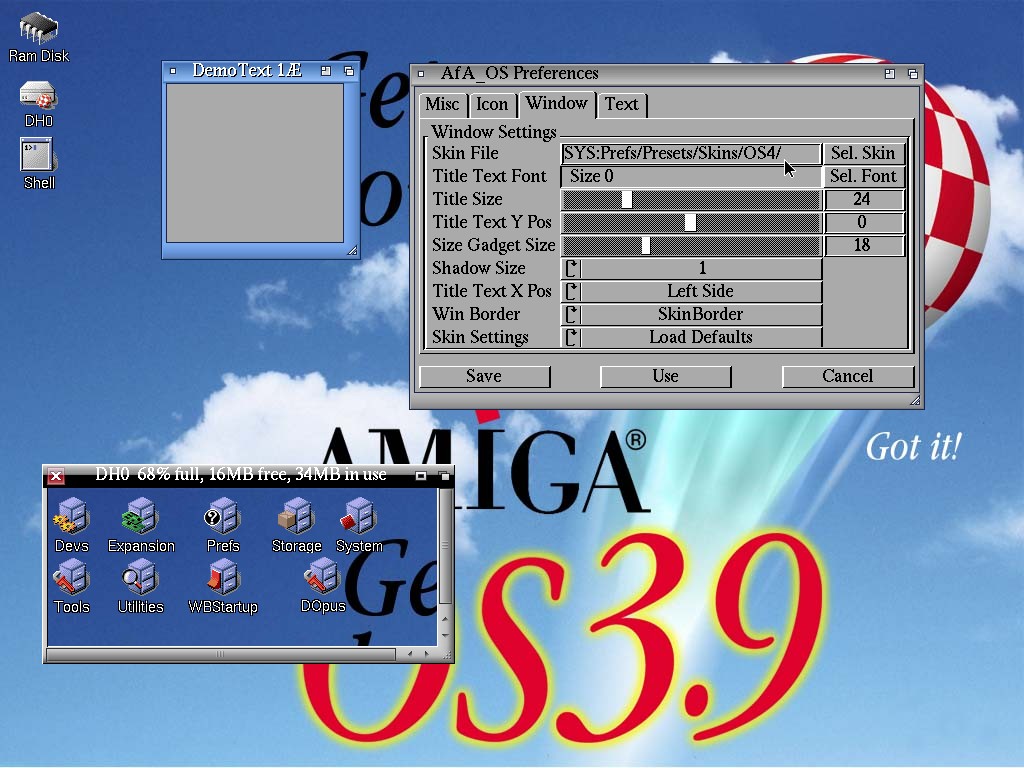
Task: Click the AfA_OS Preferences depth gadget
Action: (912, 74)
